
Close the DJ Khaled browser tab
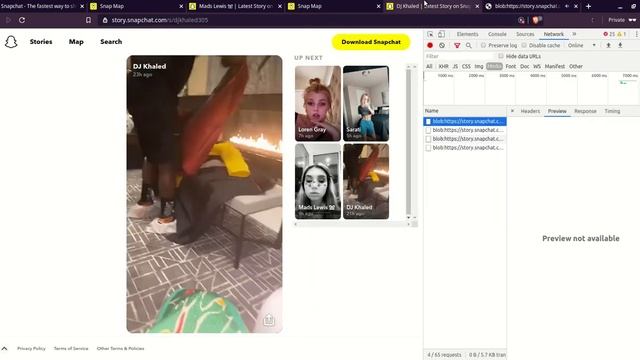(x=477, y=6)
